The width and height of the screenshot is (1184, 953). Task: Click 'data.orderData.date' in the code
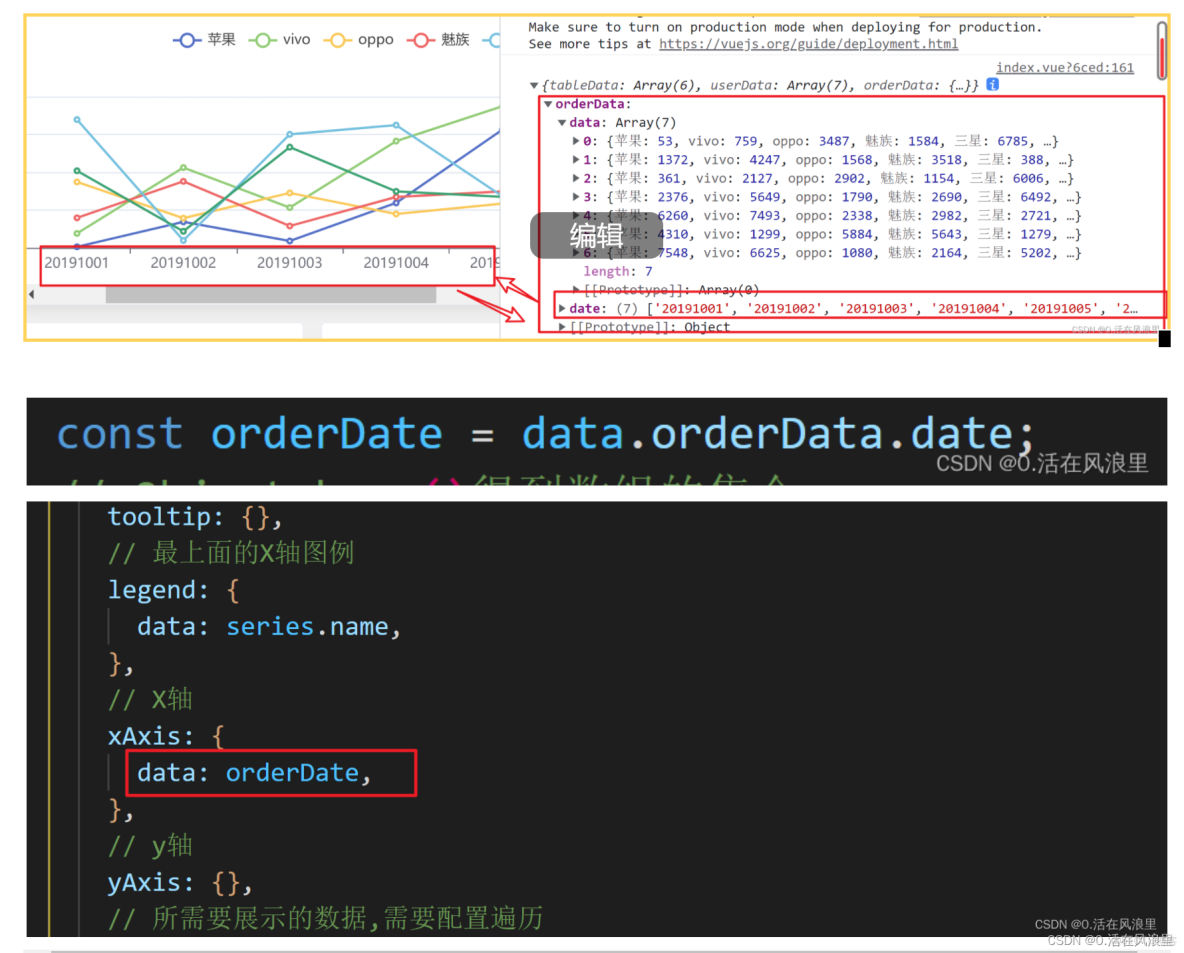coord(768,434)
